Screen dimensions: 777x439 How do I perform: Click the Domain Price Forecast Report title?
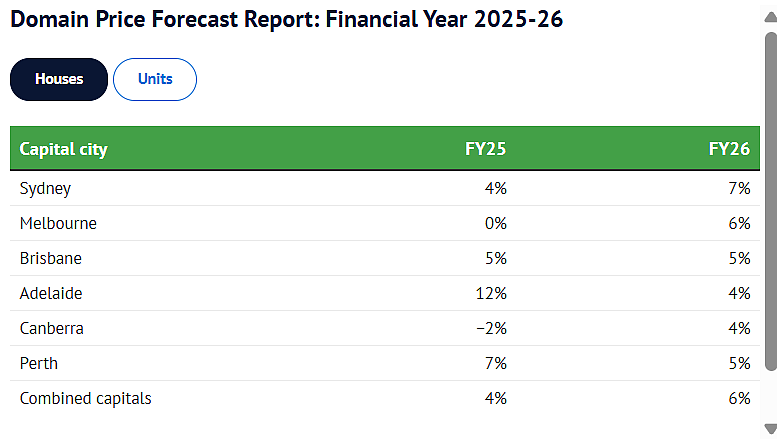click(286, 19)
